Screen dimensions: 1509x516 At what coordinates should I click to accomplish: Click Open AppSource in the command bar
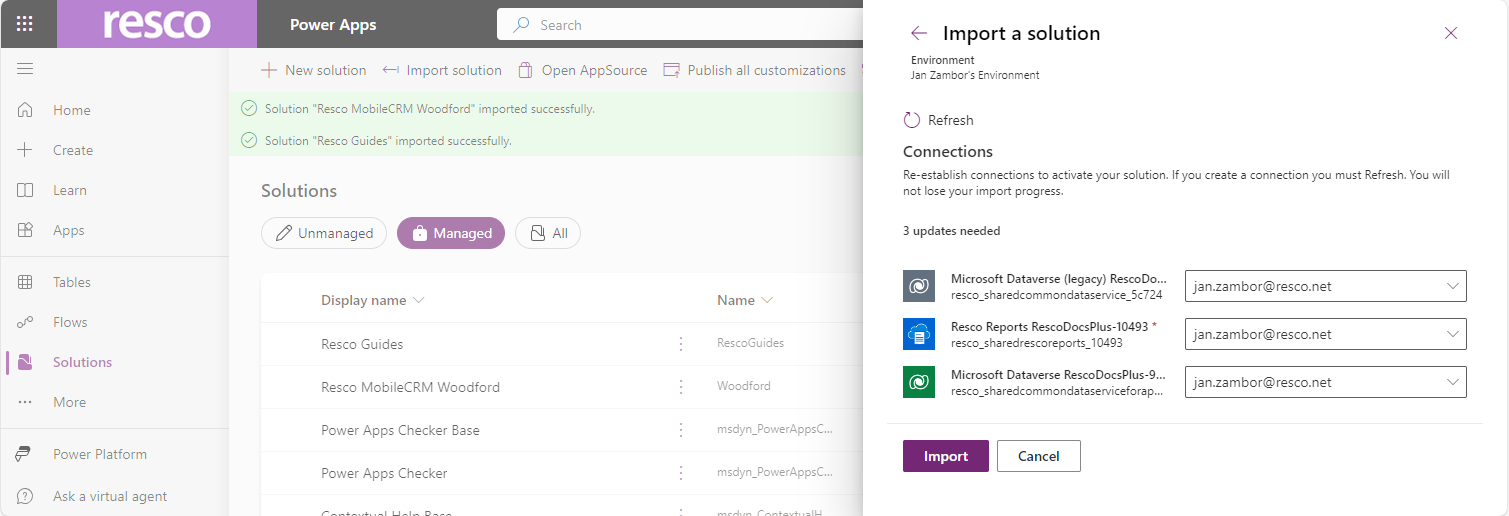582,70
